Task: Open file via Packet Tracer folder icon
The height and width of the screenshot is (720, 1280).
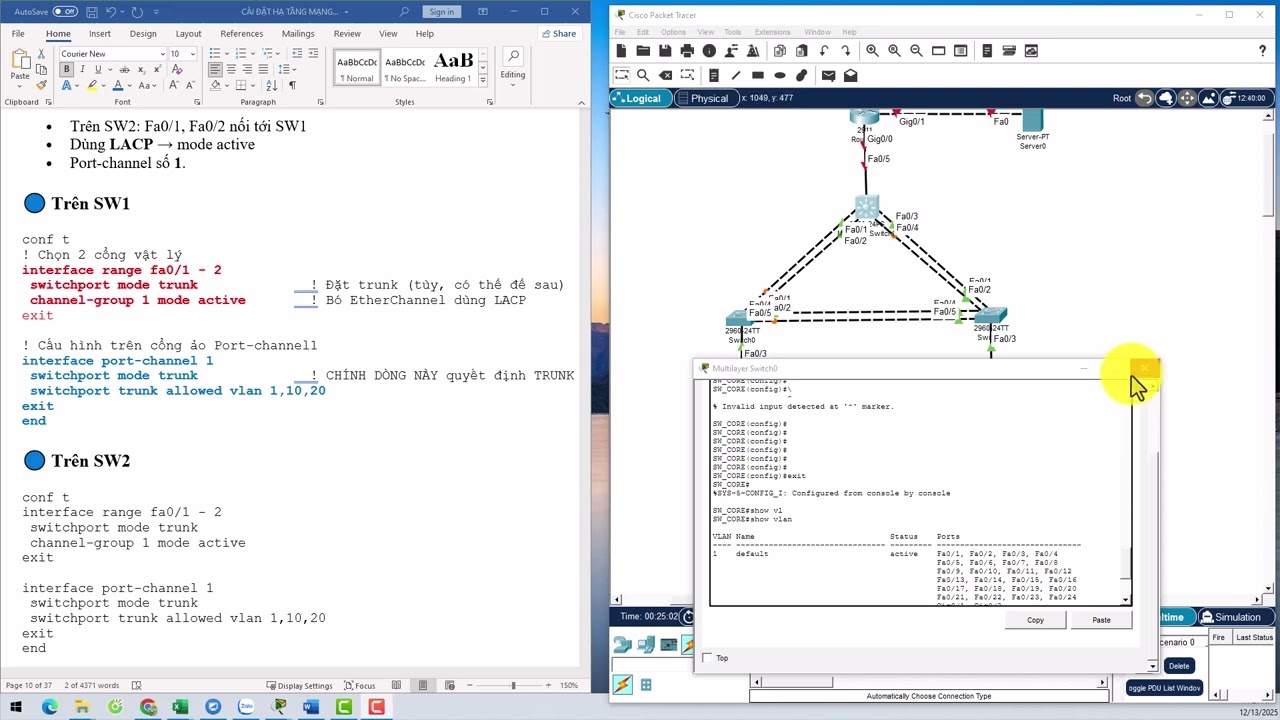Action: click(643, 51)
